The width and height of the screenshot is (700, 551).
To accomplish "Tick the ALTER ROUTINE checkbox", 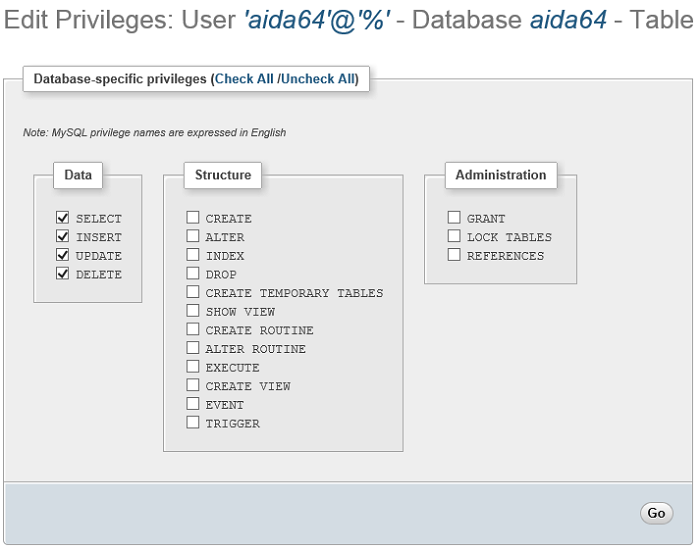I will 193,349.
